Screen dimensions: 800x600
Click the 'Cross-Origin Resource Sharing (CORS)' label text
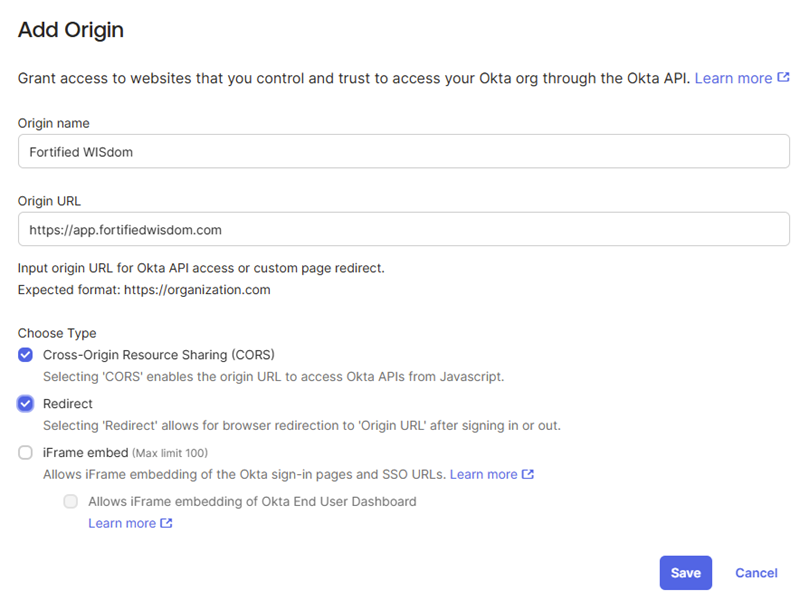(159, 355)
